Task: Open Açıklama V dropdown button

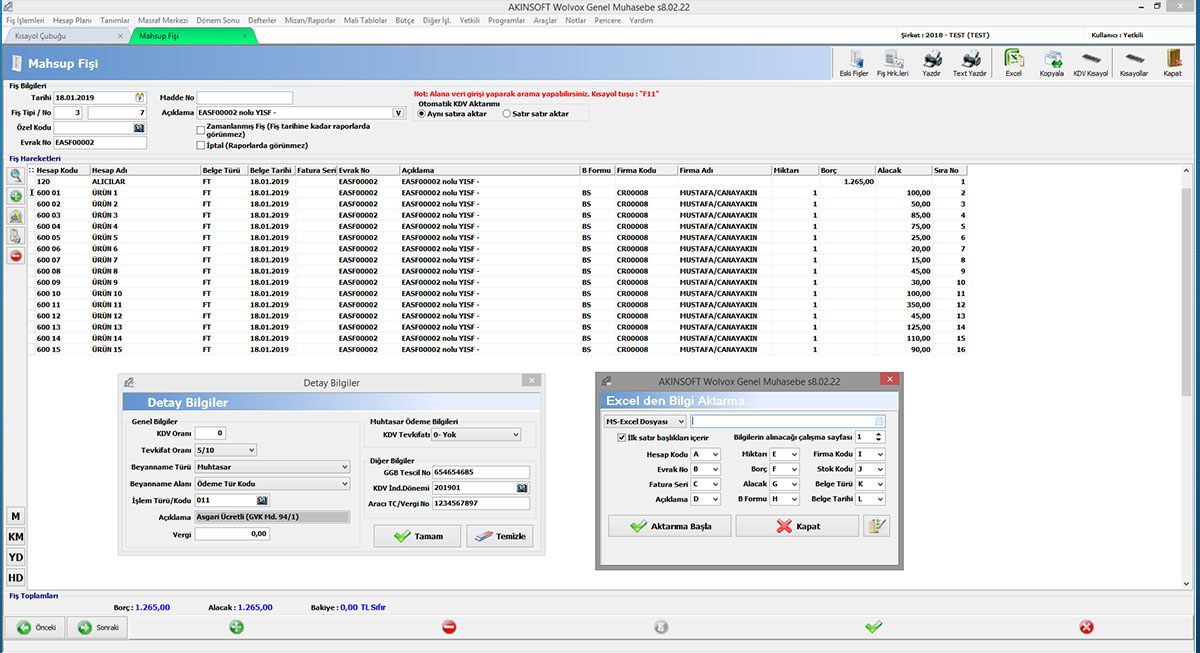Action: point(398,113)
